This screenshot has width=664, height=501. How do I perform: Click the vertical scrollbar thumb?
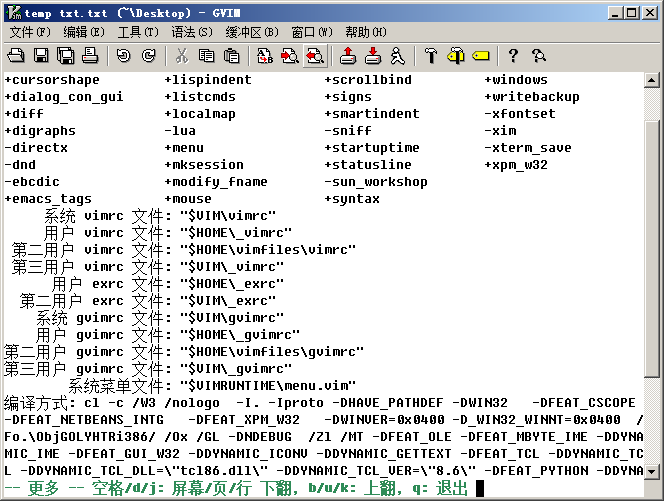point(652,248)
